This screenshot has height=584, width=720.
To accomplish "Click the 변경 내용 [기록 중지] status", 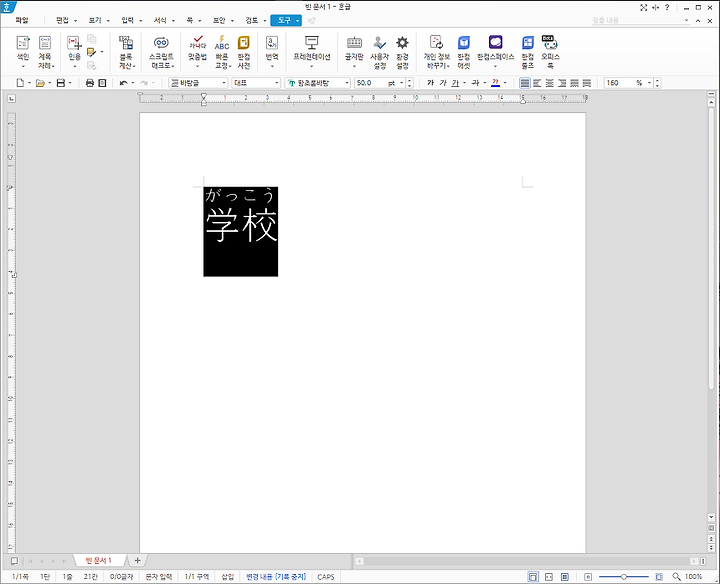I will click(x=276, y=577).
